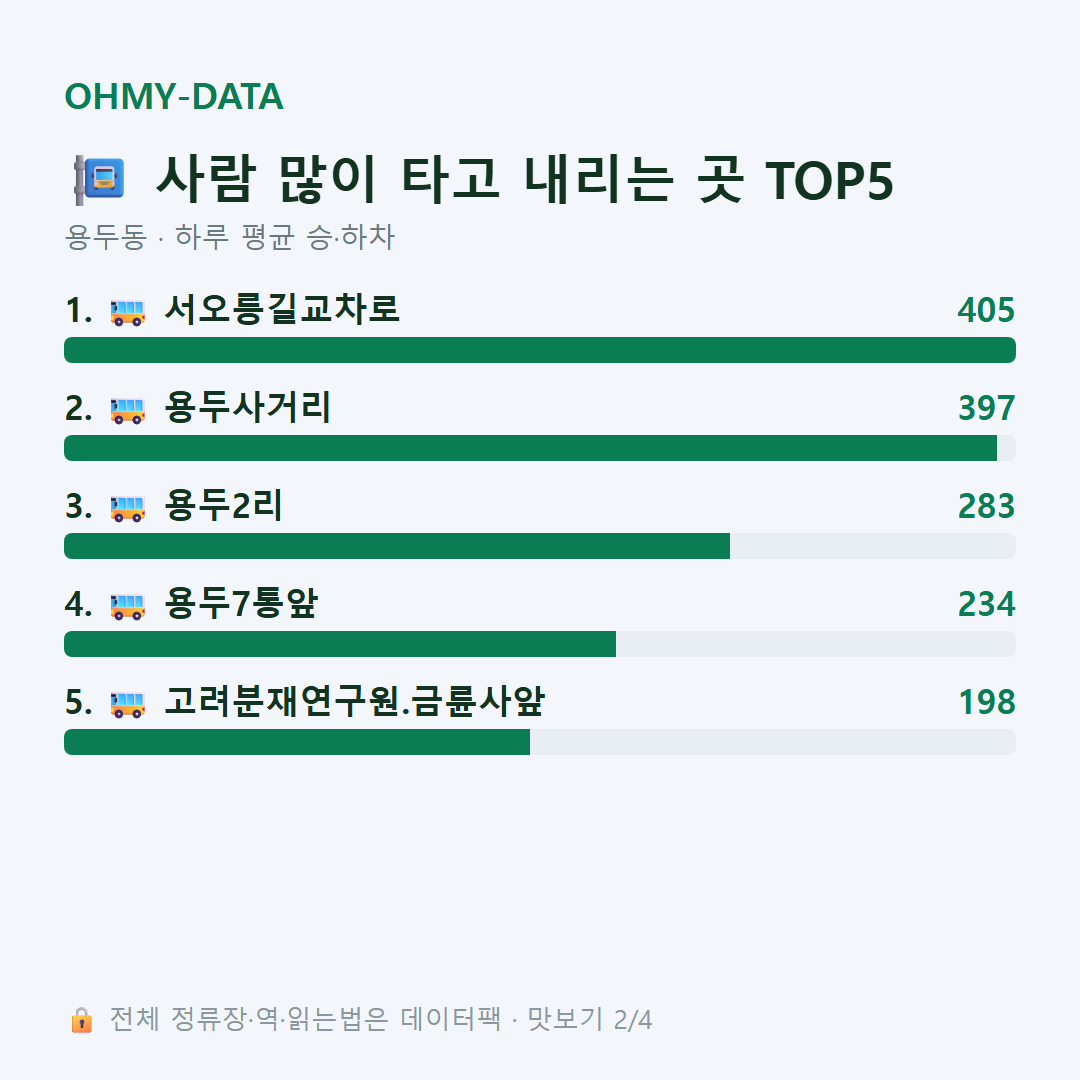Click the 283 progress bar for 용두2리

point(540,546)
